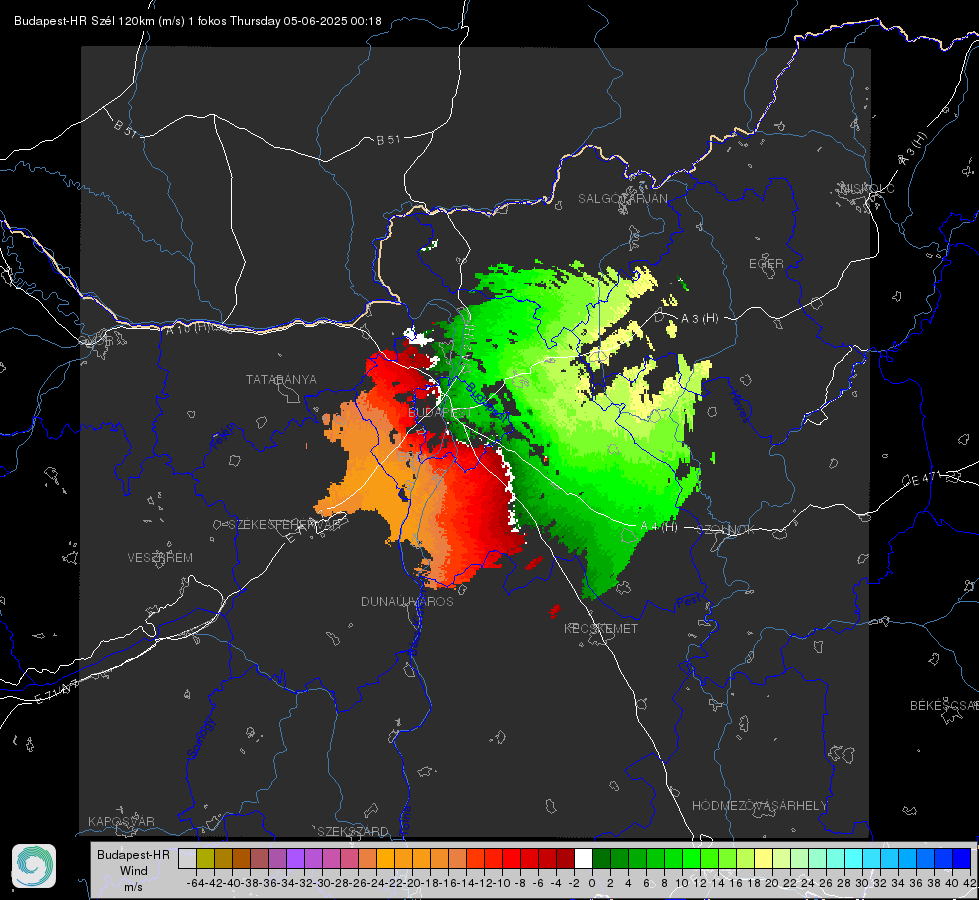Select the MISKOLC city label

coord(867,188)
